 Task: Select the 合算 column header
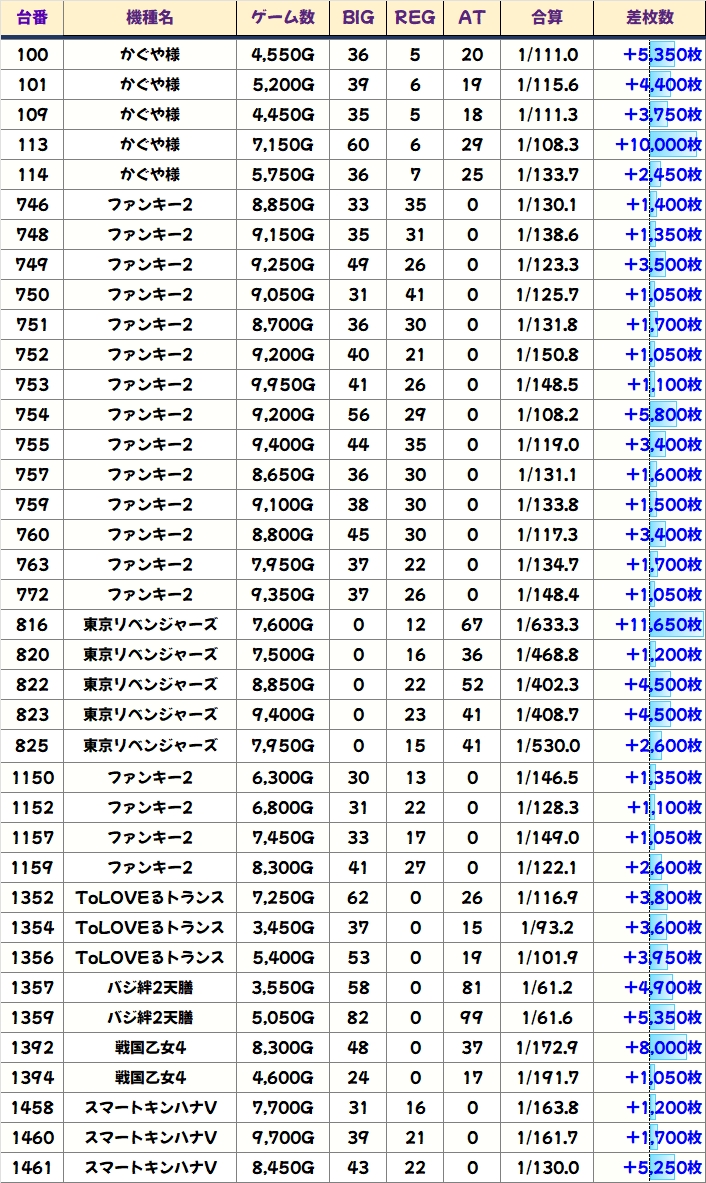click(547, 18)
